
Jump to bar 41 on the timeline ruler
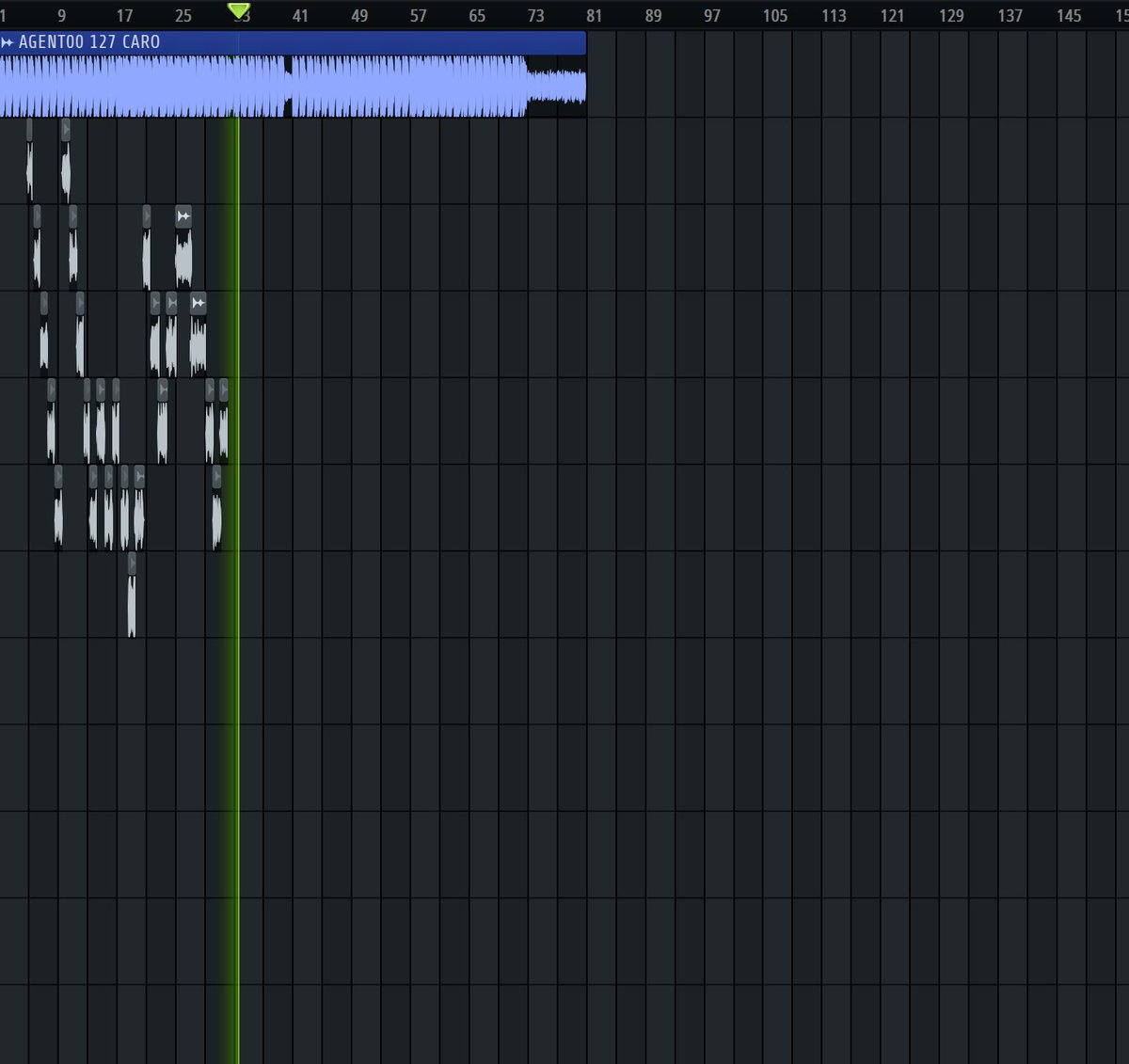pos(300,16)
